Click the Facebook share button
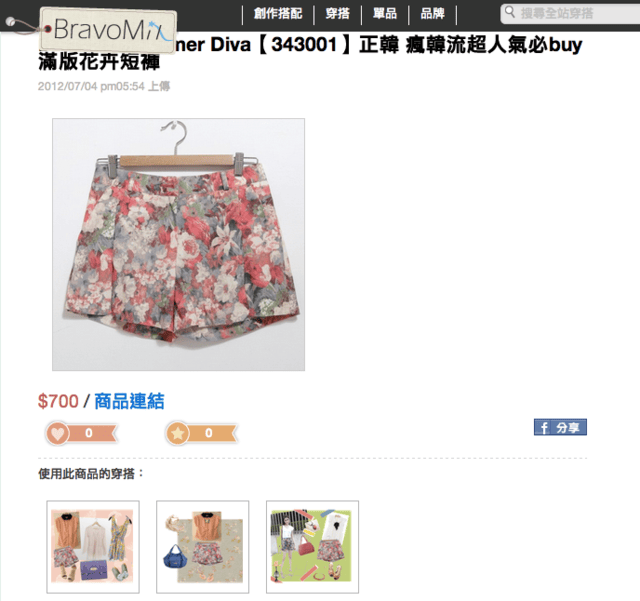 pyautogui.click(x=560, y=427)
